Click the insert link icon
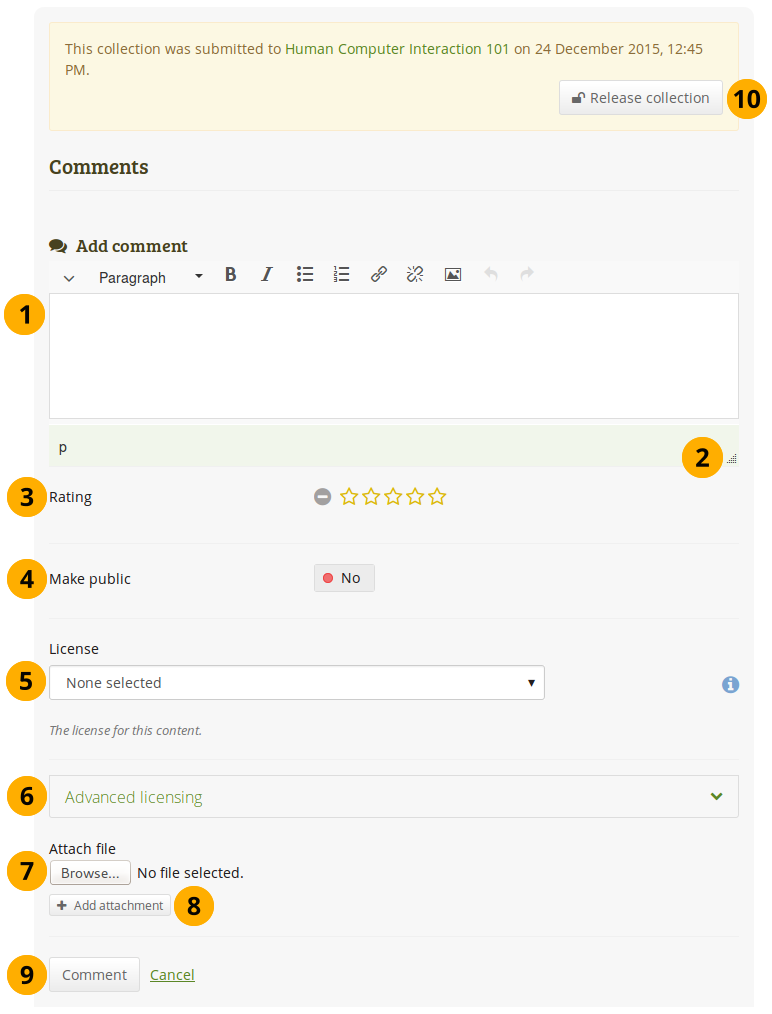The image size is (772, 1014). click(379, 274)
